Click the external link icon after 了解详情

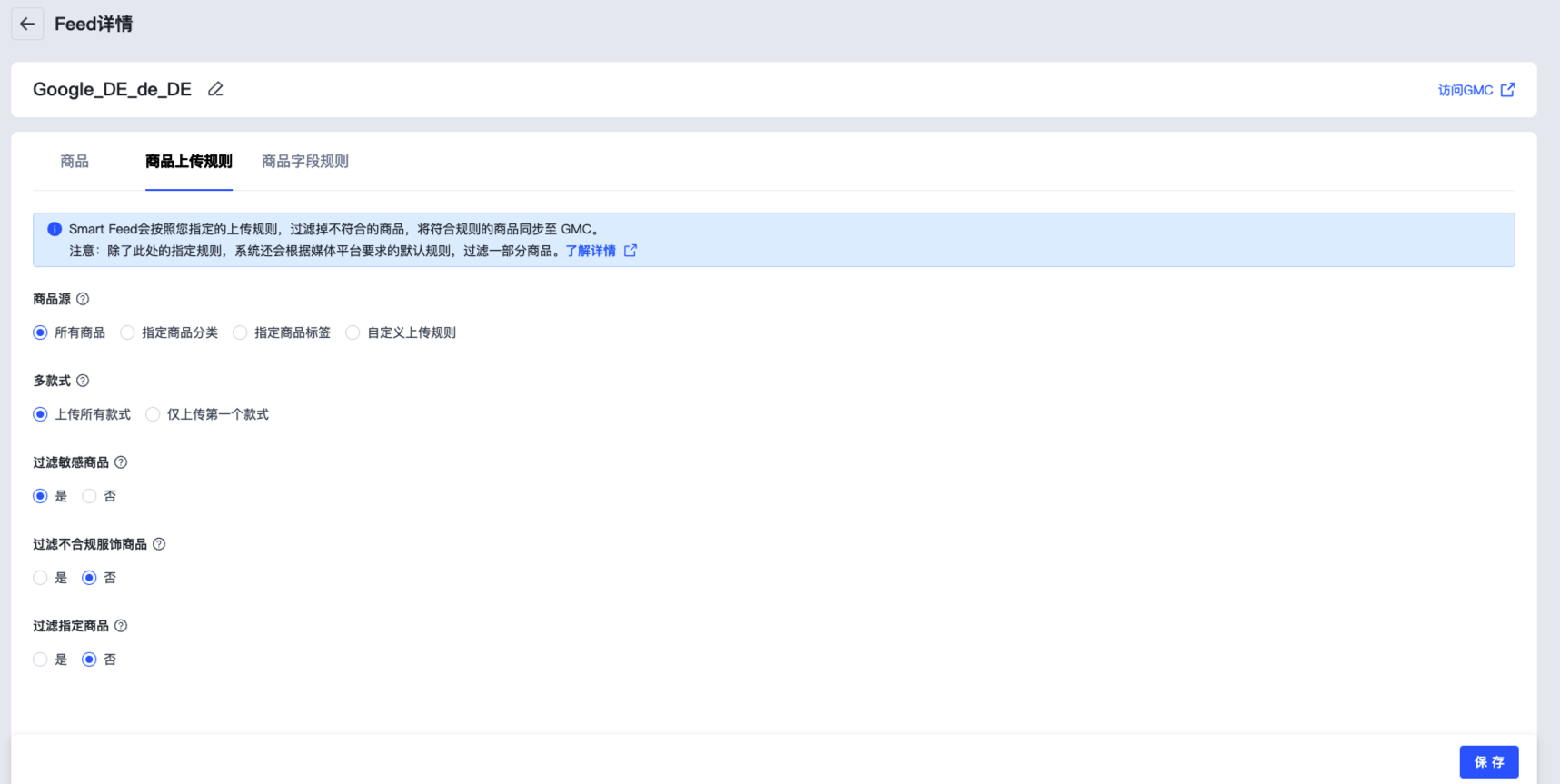click(631, 251)
